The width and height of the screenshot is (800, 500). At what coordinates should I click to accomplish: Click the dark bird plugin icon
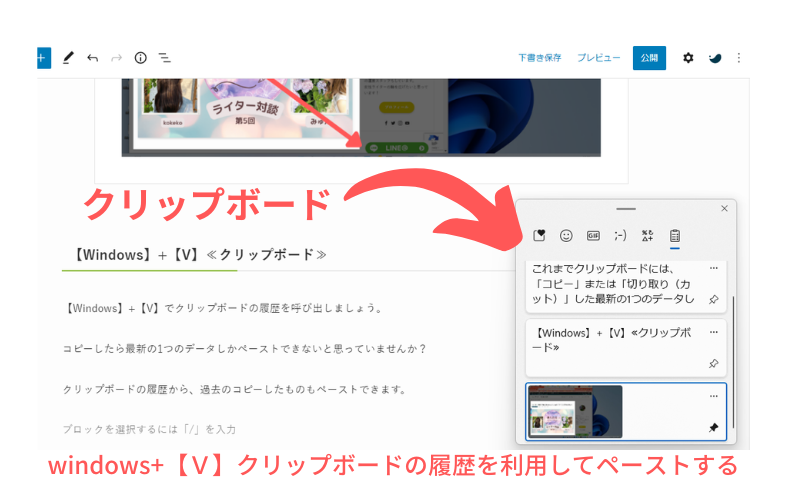pos(715,58)
